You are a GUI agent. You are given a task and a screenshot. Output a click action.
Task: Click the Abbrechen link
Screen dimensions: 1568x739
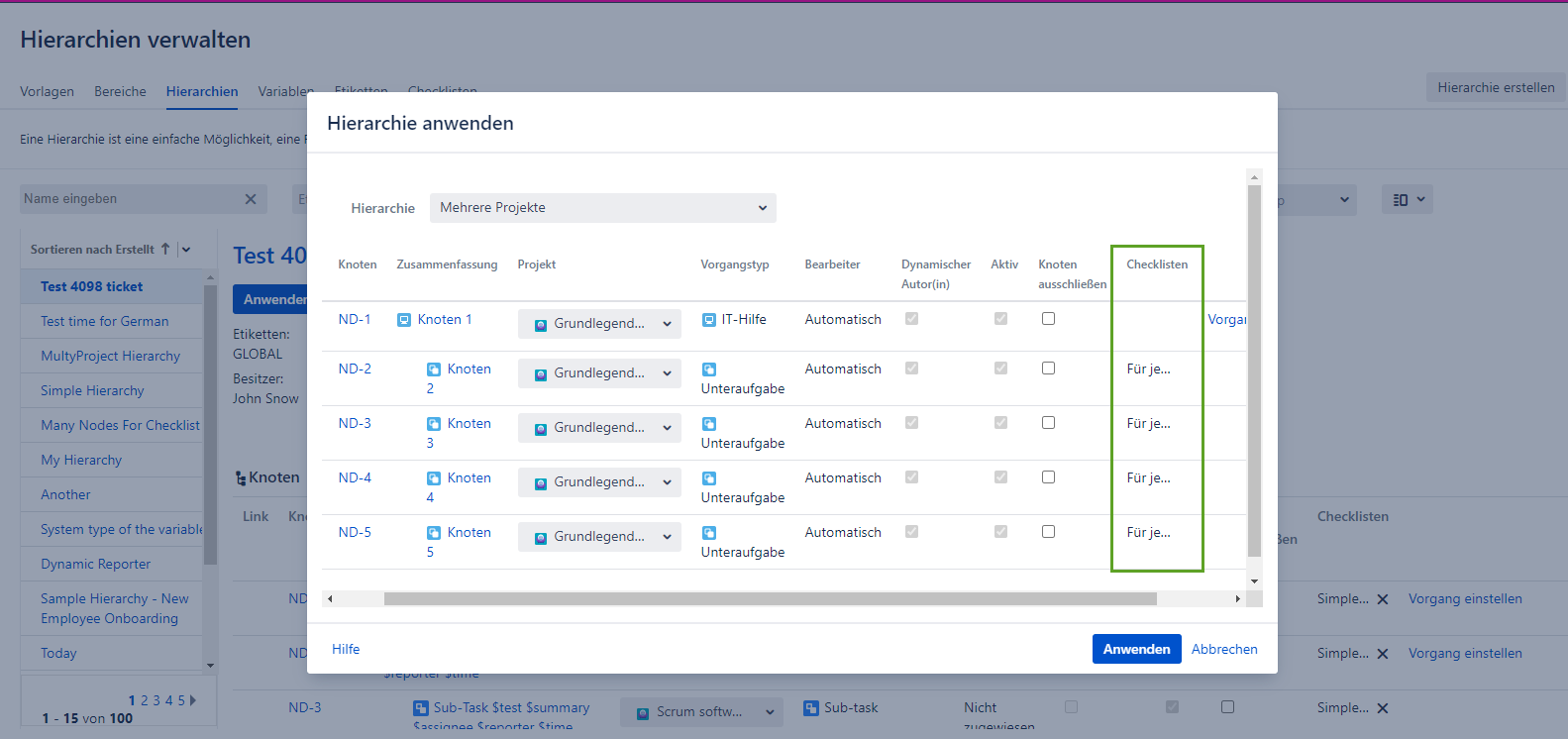click(x=1224, y=649)
